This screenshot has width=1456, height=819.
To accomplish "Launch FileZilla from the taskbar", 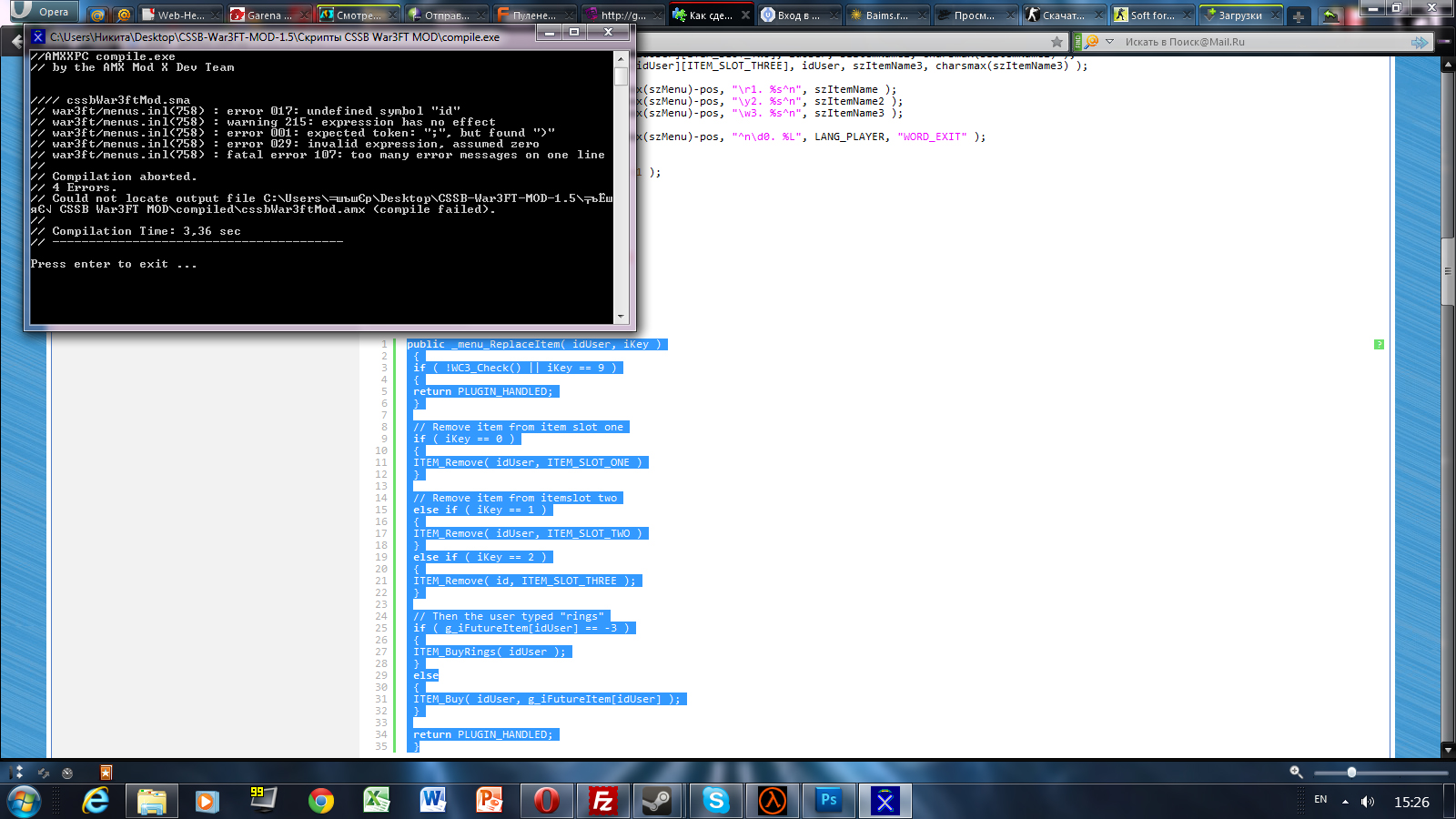I will click(x=602, y=801).
